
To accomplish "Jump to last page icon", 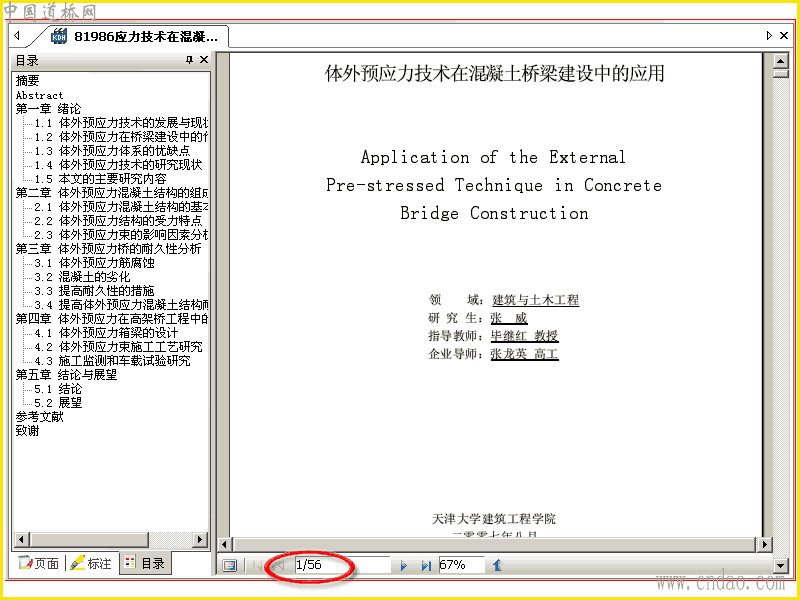I will 426,565.
